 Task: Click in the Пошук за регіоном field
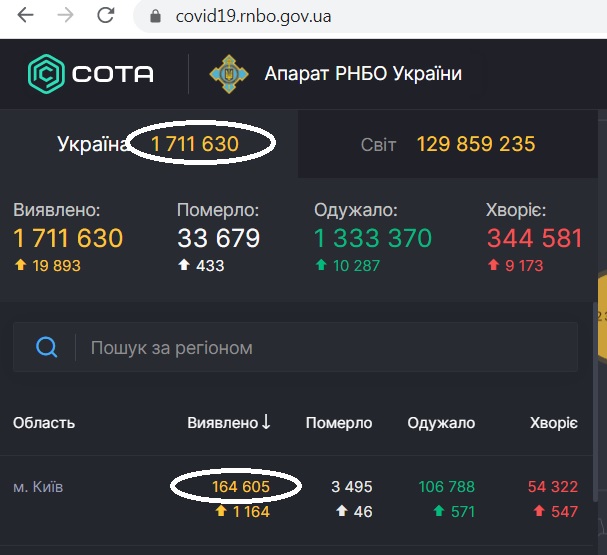coord(326,348)
